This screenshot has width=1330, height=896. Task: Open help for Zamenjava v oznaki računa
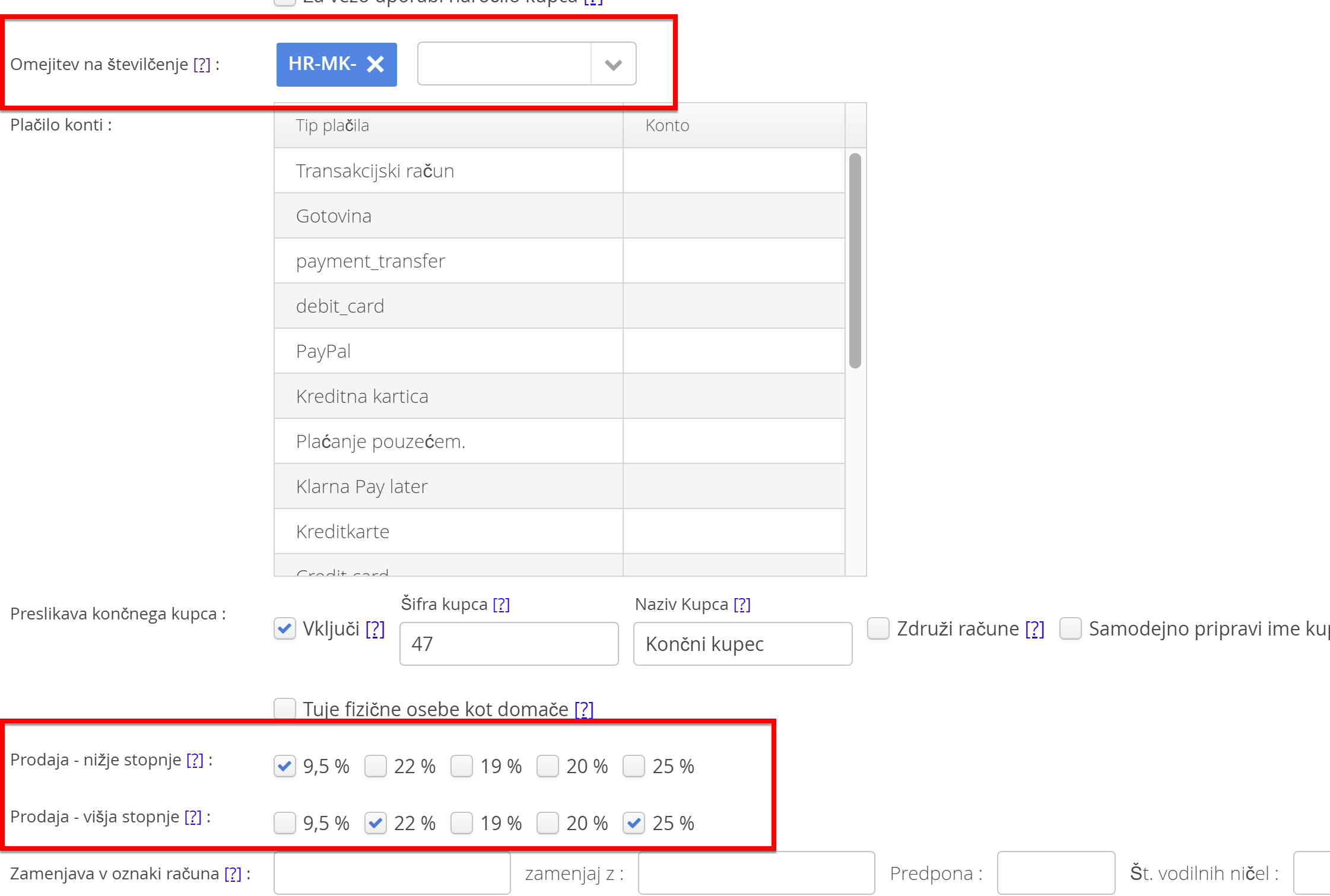coord(233,873)
